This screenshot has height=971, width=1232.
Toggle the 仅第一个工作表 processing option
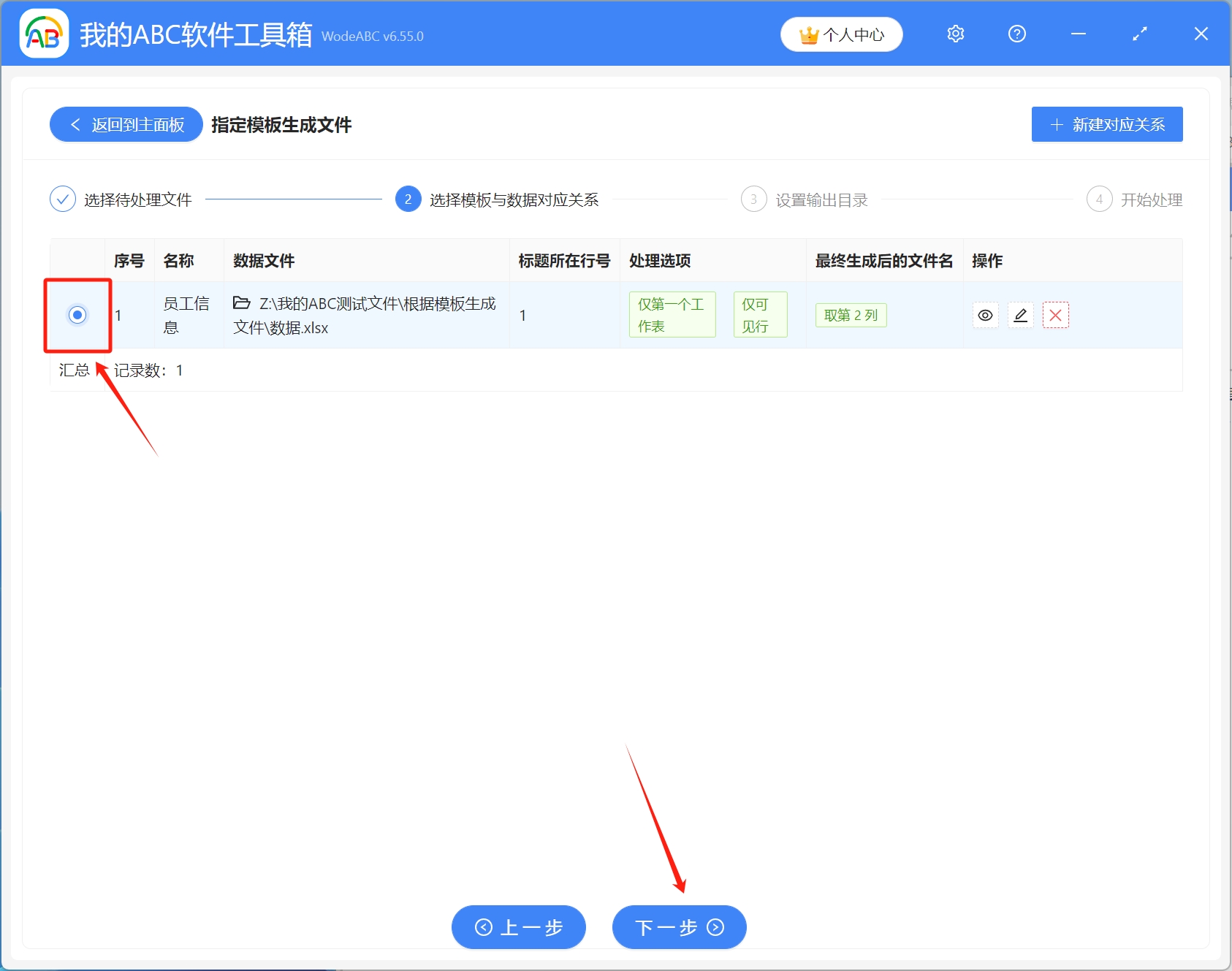(672, 314)
